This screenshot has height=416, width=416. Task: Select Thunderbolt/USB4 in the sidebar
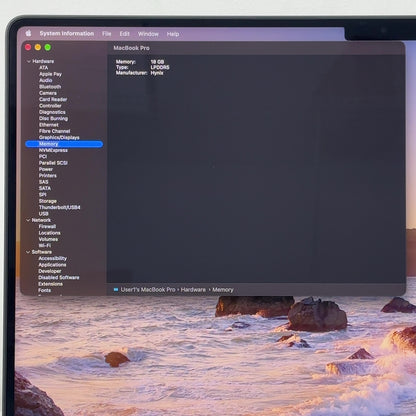59,207
